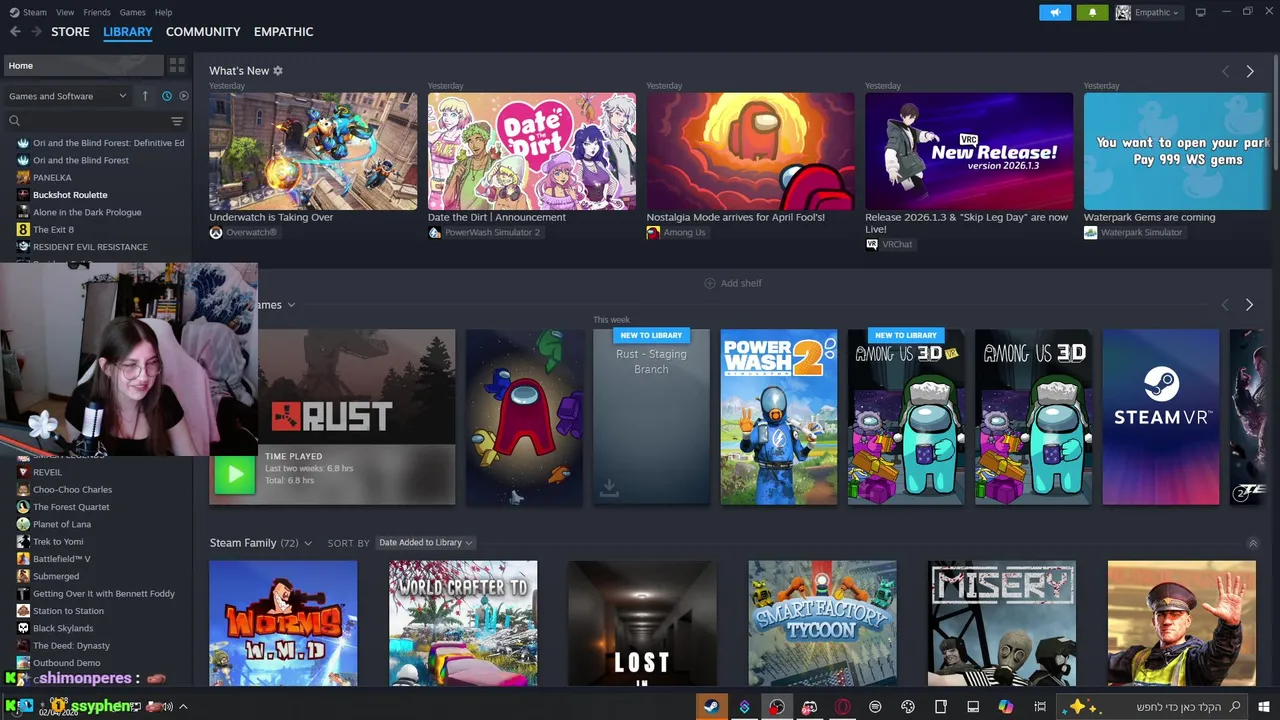Open the View menu
The image size is (1280, 720).
tap(65, 12)
